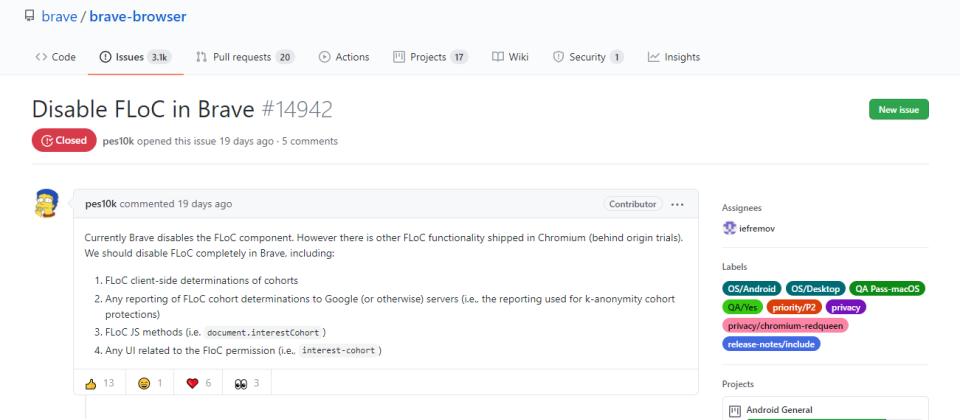This screenshot has width=960, height=420.
Task: Click the Assignees heading
Action: tap(742, 208)
